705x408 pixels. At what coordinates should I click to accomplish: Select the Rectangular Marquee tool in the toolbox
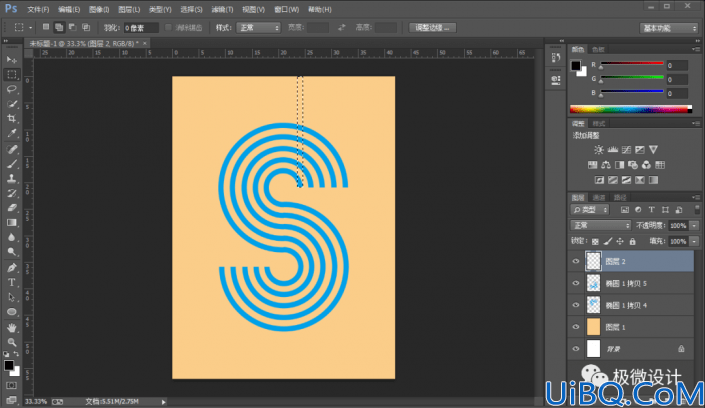click(x=12, y=75)
